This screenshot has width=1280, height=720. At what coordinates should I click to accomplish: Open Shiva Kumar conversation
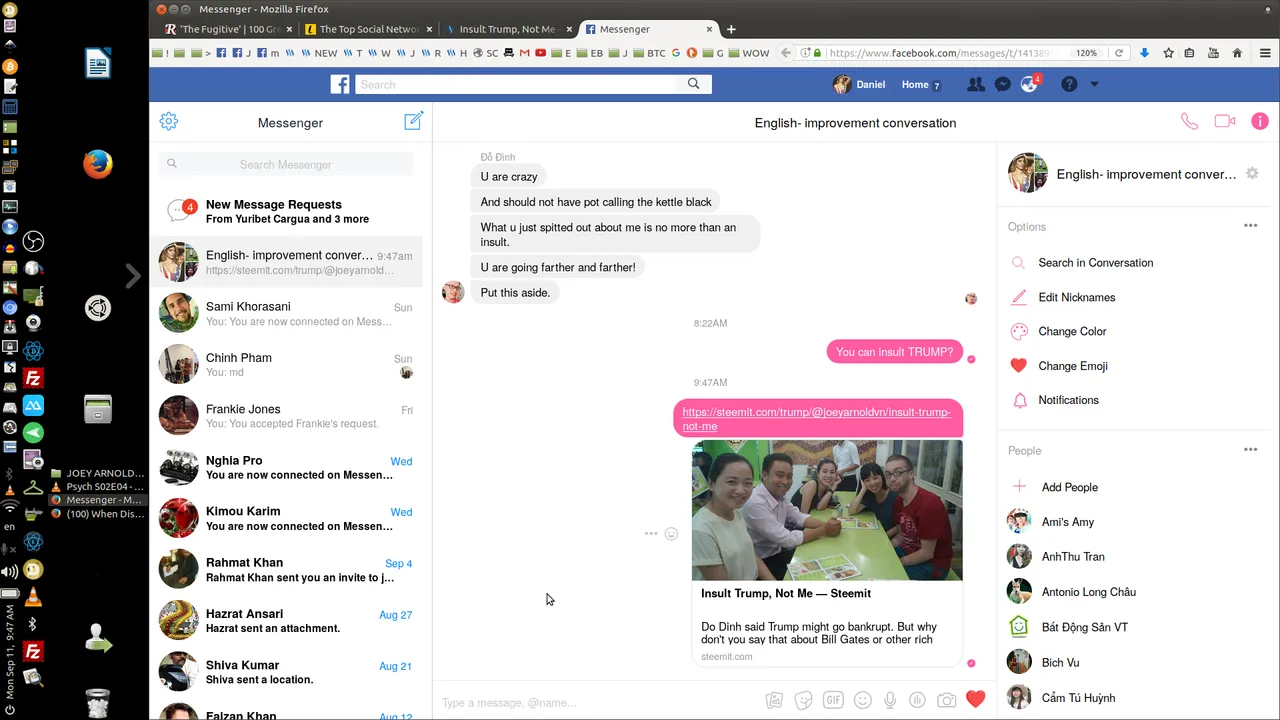(x=286, y=672)
